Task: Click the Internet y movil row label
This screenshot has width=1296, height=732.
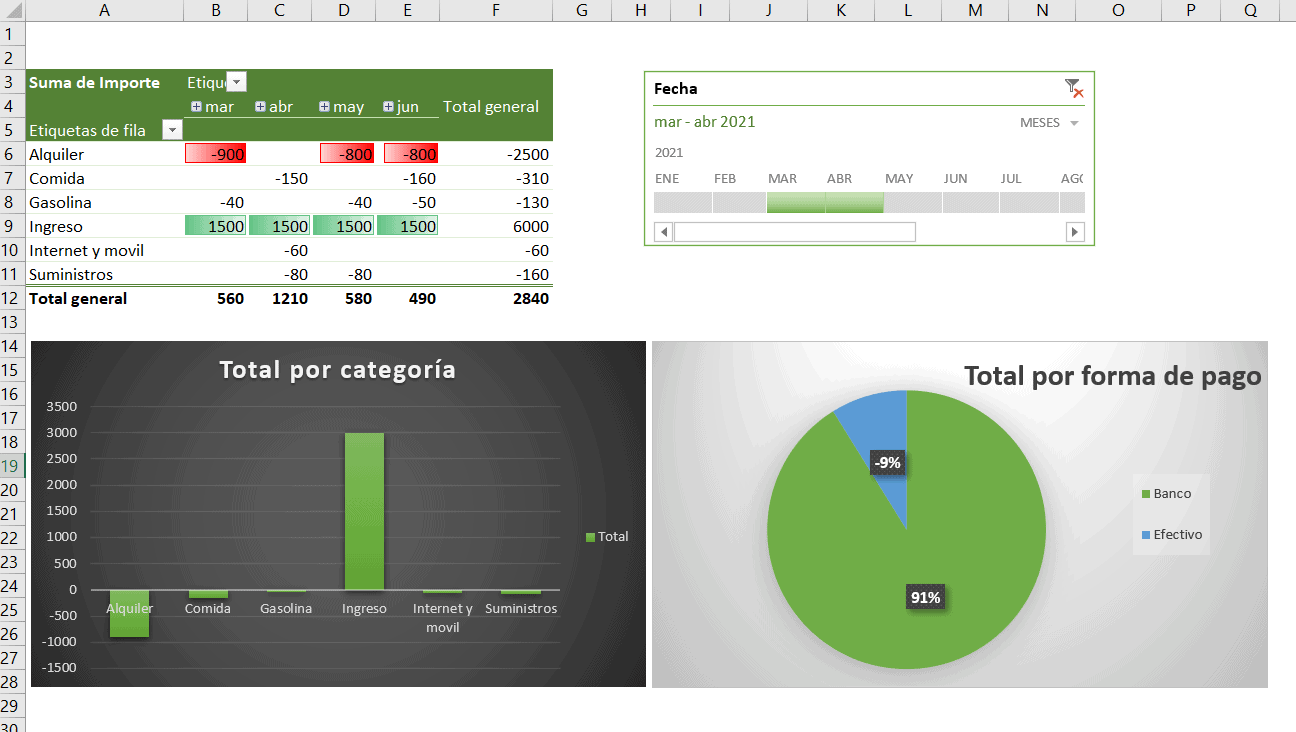Action: point(105,250)
